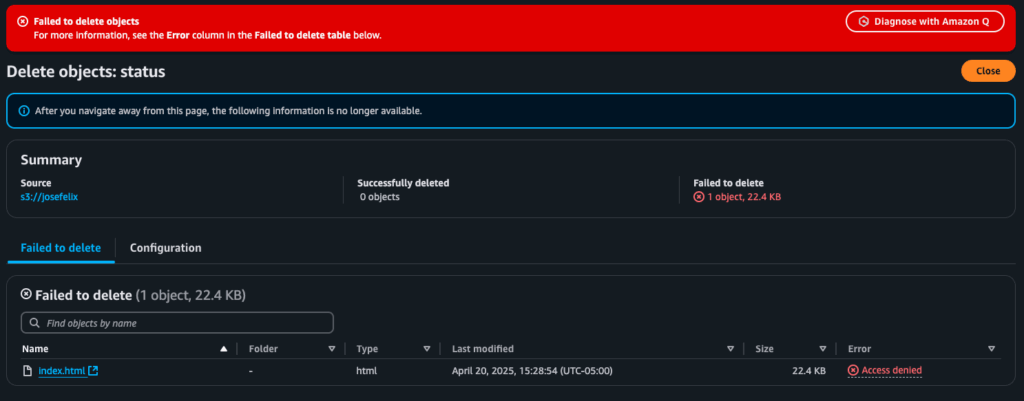This screenshot has width=1024, height=401.
Task: Select the Failed to delete tab
Action: (x=61, y=248)
